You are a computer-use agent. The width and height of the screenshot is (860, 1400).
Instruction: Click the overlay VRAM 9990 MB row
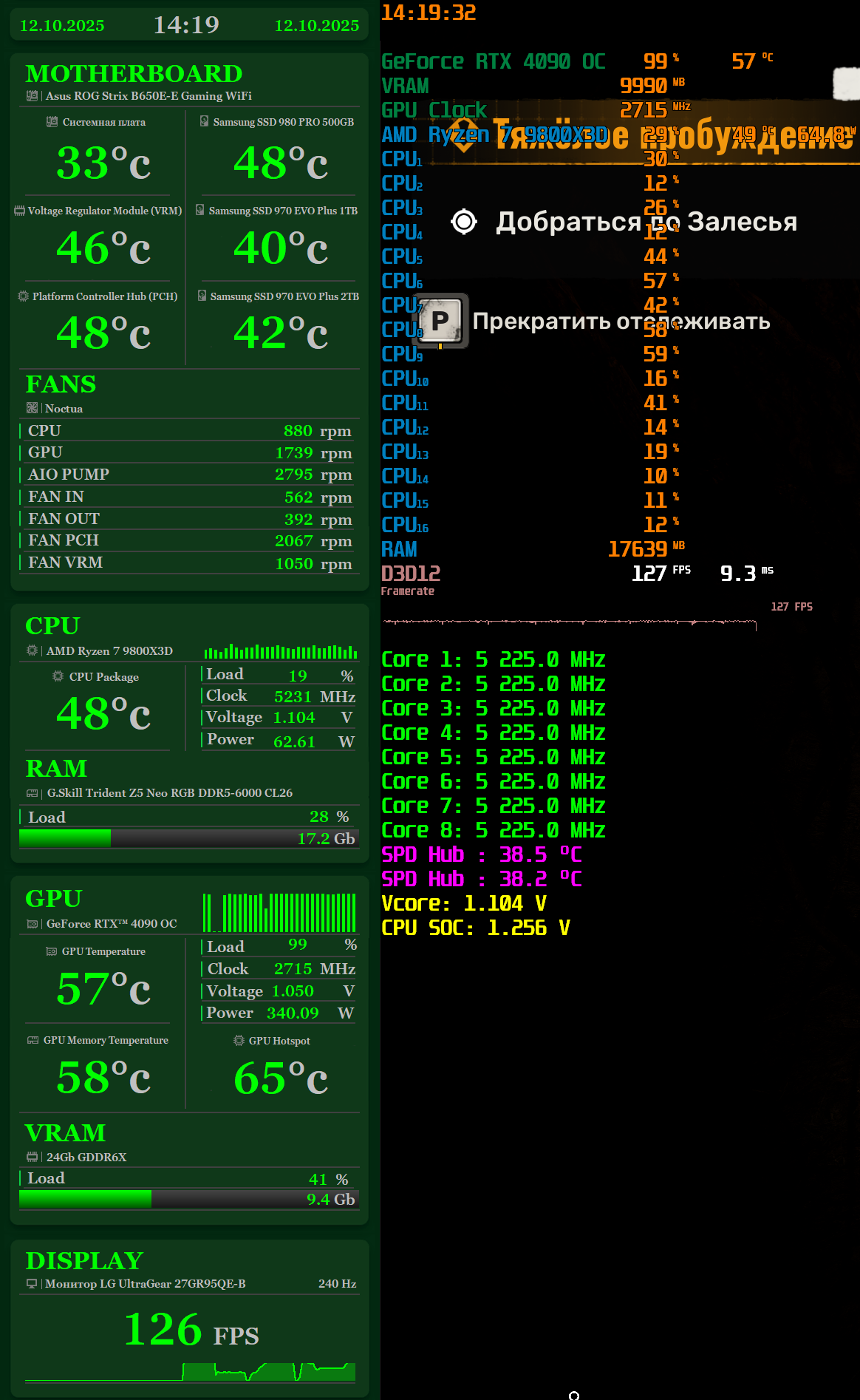533,86
